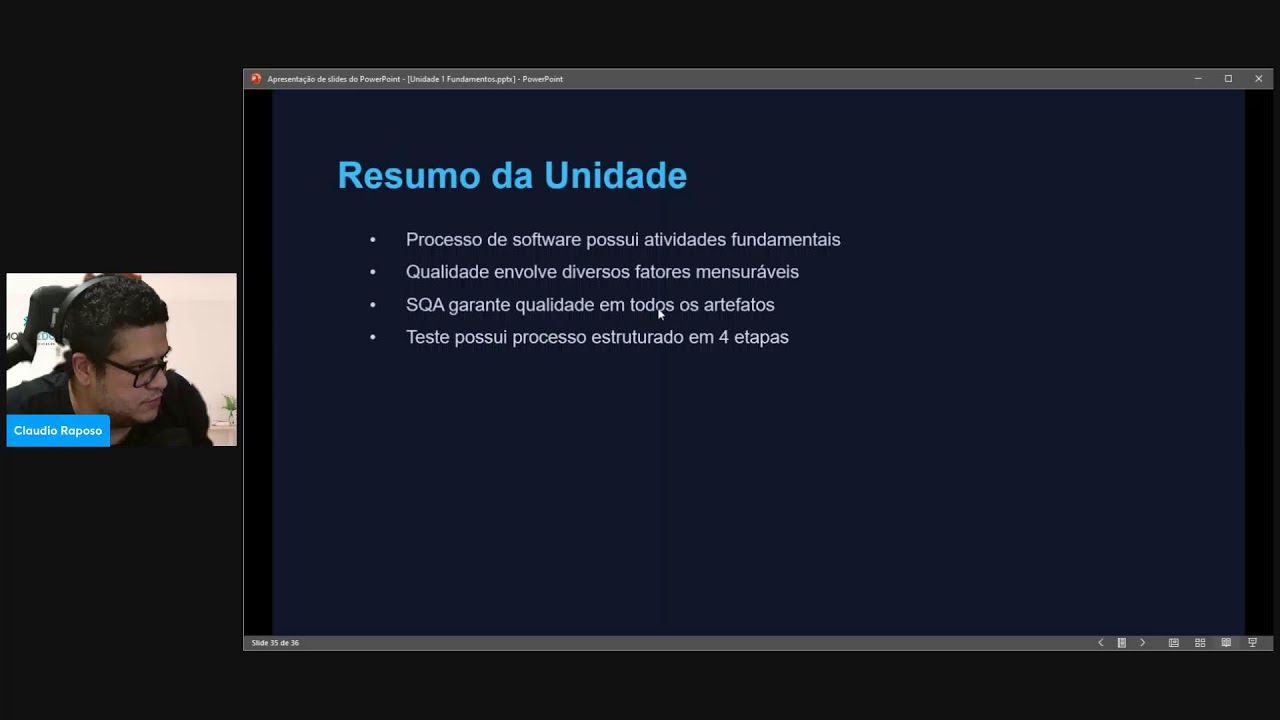1280x720 pixels.
Task: Switch to Normal view icon
Action: pos(1174,643)
